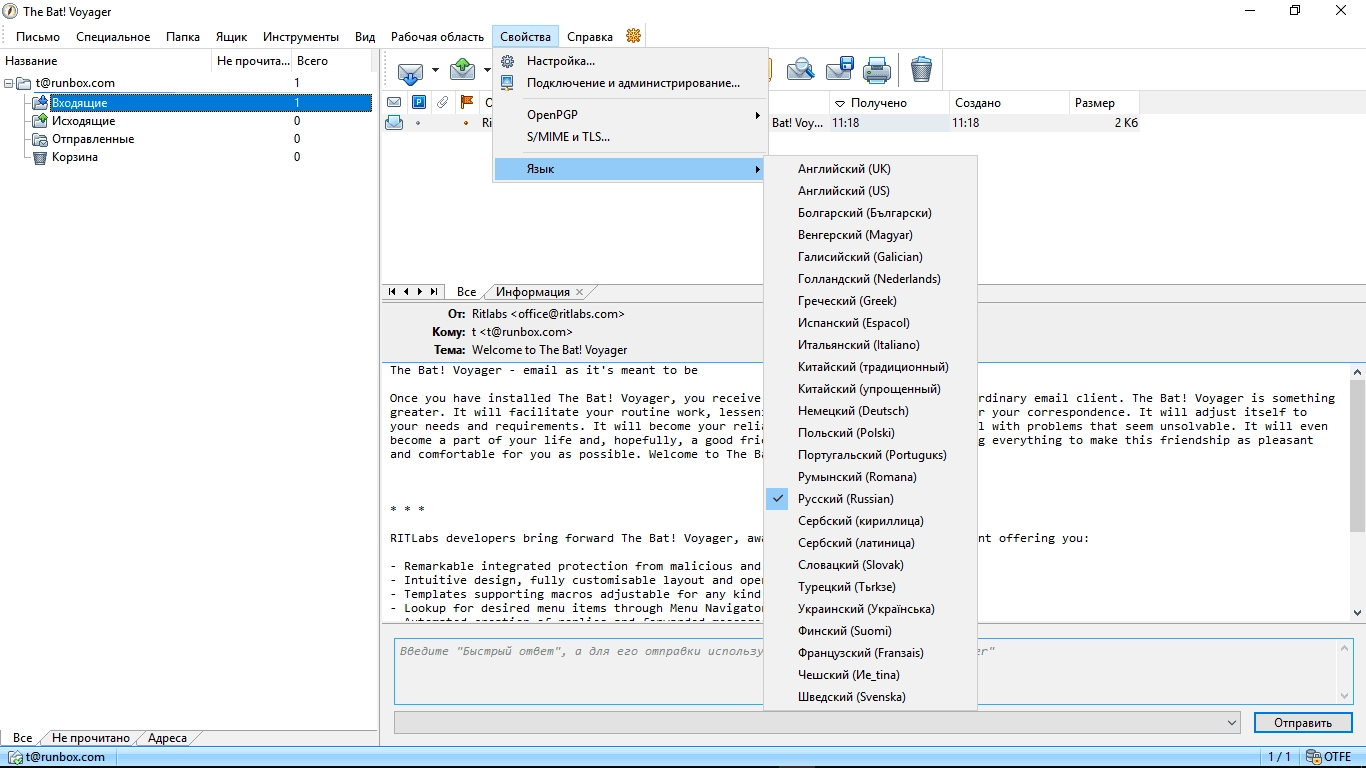1366x768 pixels.
Task: Open the Инструменты menu
Action: click(301, 37)
